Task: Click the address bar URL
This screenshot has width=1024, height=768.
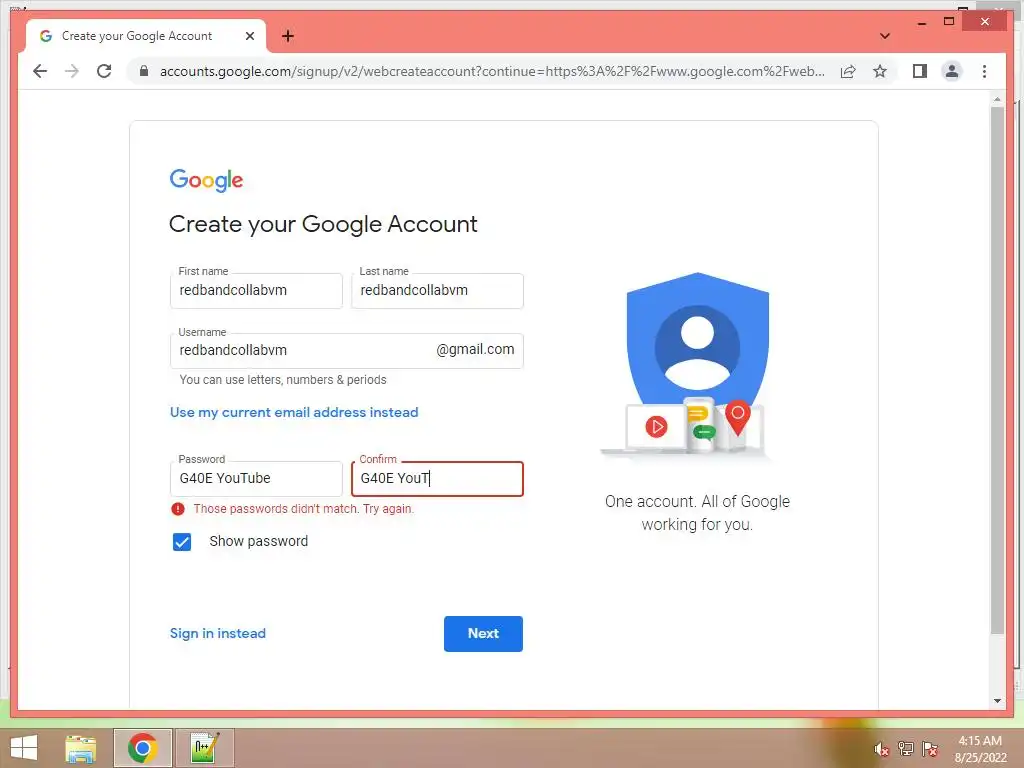Action: [492, 71]
